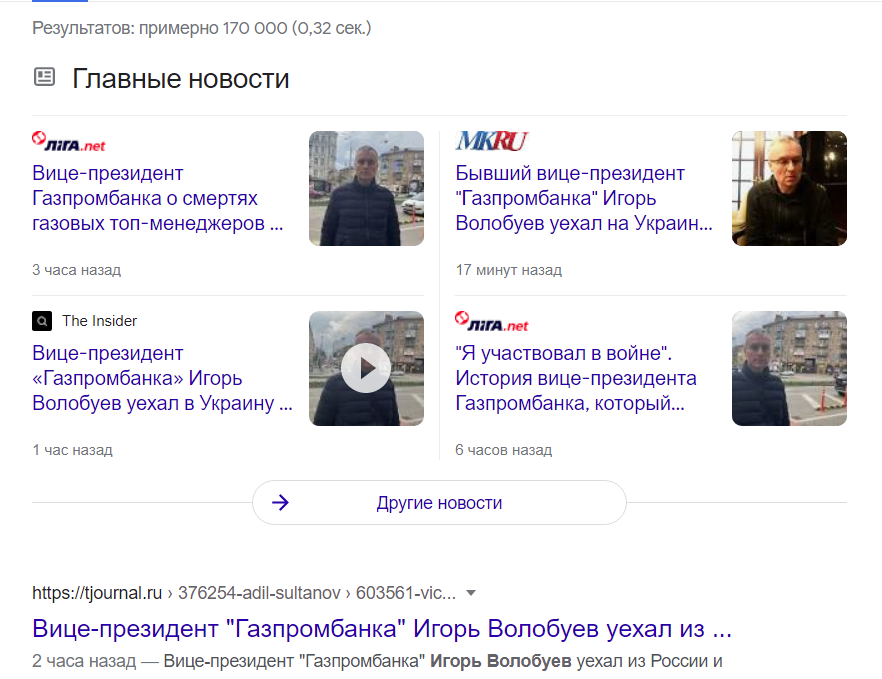
Task: Click the https://tjournal.ru URL breadcrumb
Action: coord(244,593)
